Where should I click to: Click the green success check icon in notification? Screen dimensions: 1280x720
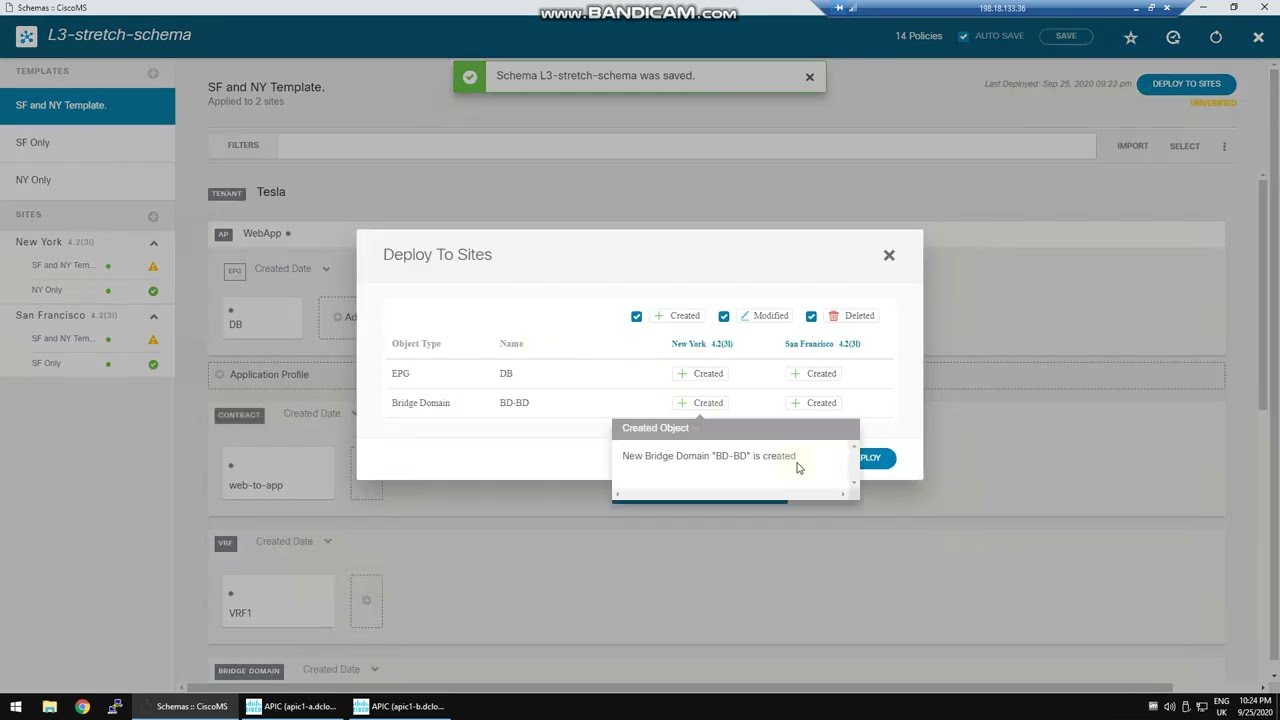tap(470, 76)
